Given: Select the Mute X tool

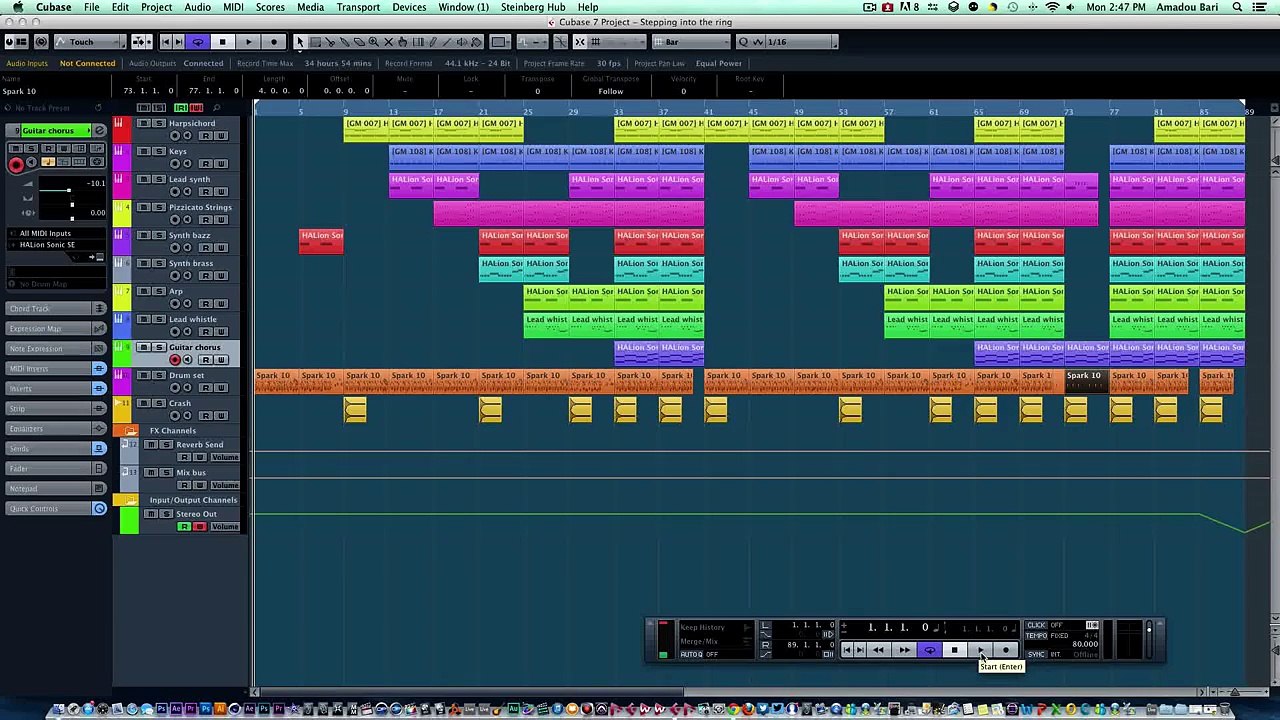Looking at the screenshot, I should (x=389, y=42).
